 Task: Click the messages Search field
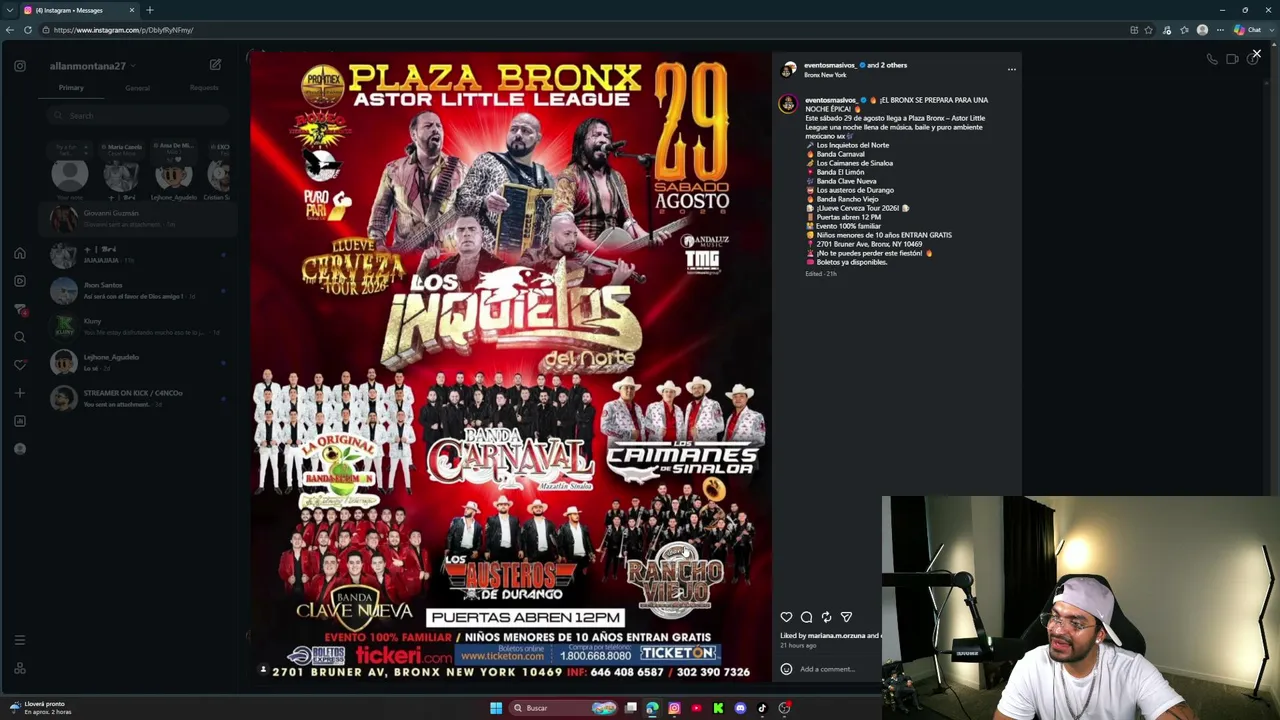[x=139, y=116]
